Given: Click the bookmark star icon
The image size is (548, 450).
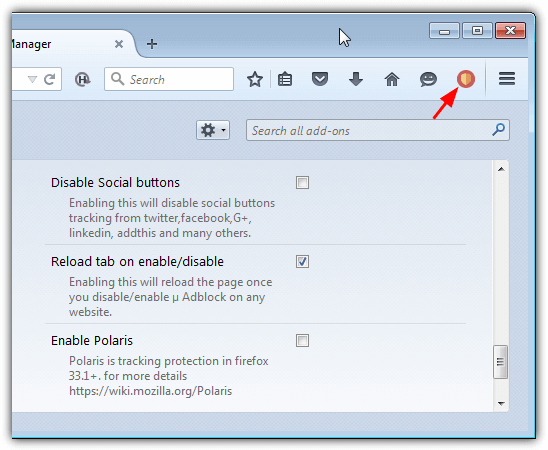Looking at the screenshot, I should (x=255, y=79).
